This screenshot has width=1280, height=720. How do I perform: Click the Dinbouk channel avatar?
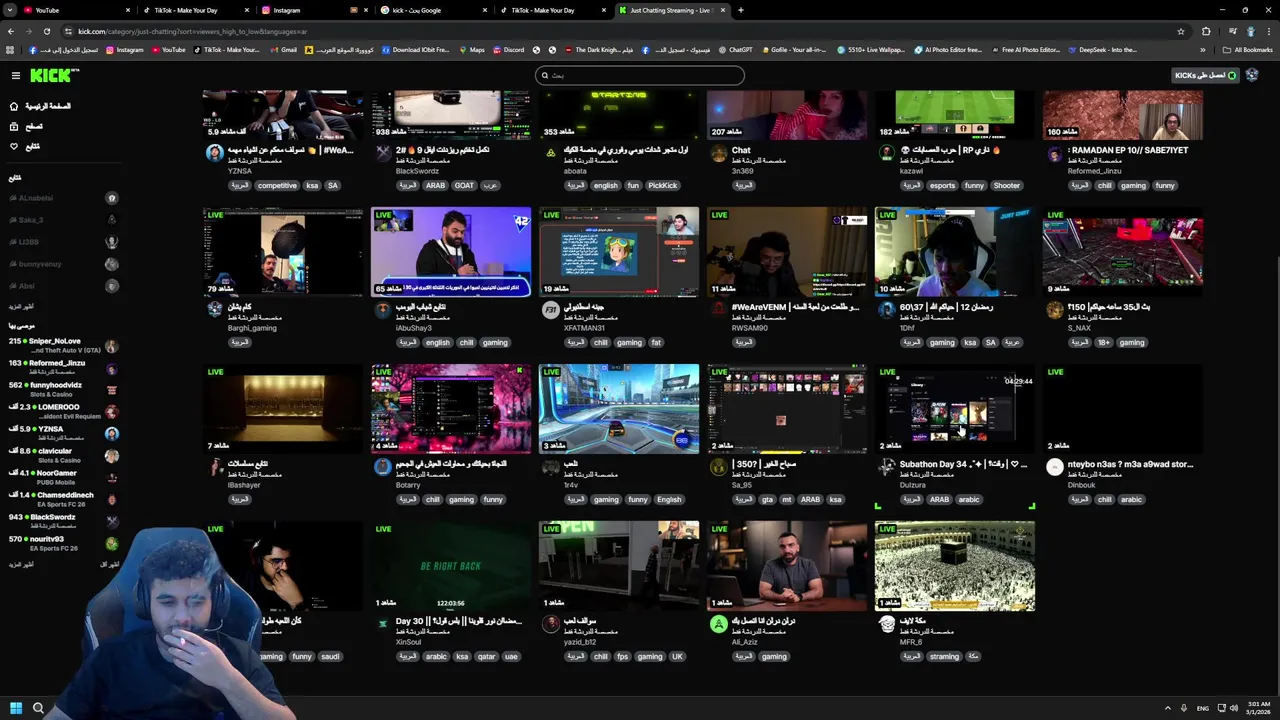tap(1054, 467)
